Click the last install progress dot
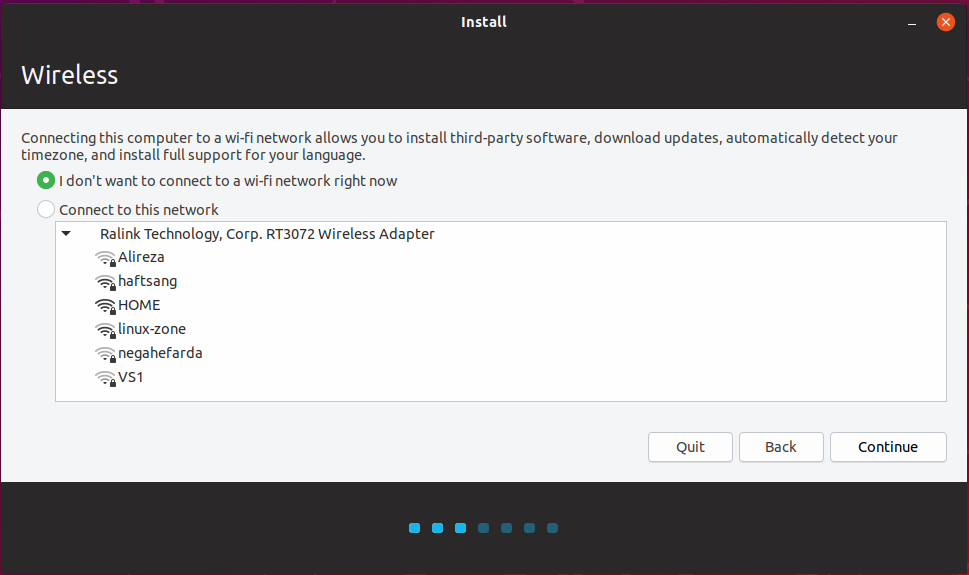 coord(552,528)
